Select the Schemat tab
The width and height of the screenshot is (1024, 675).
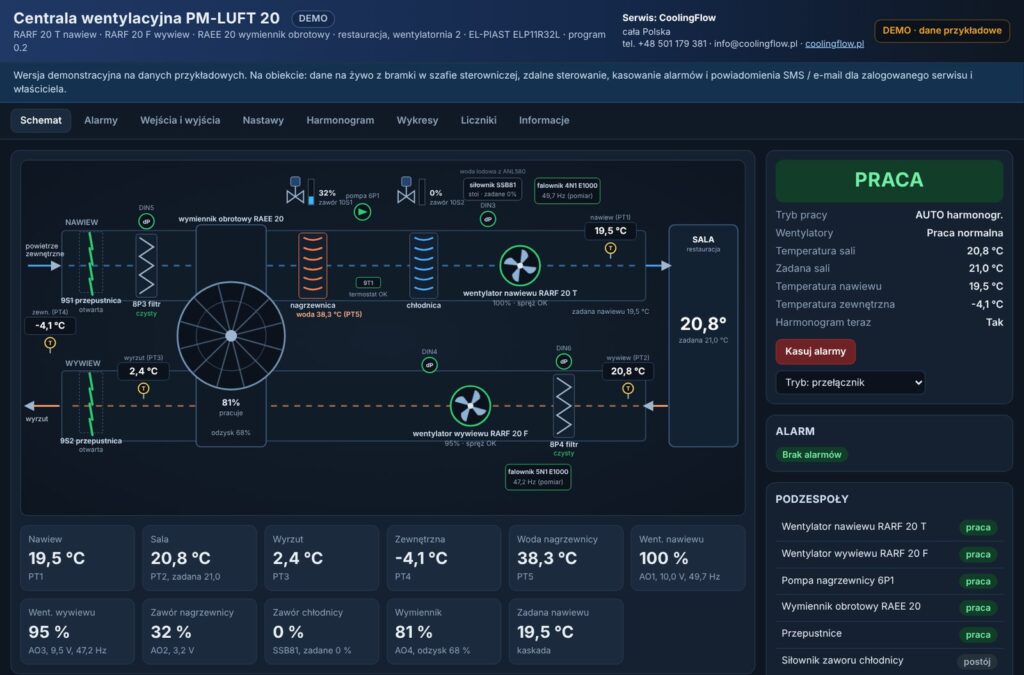pyautogui.click(x=40, y=120)
